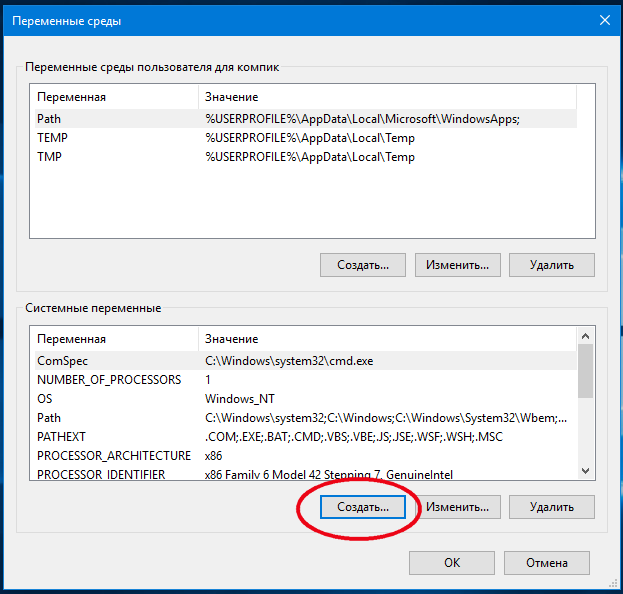Viewport: 623px width, 594px height.
Task: Click system variables scrollbar thumb
Action: [585, 371]
